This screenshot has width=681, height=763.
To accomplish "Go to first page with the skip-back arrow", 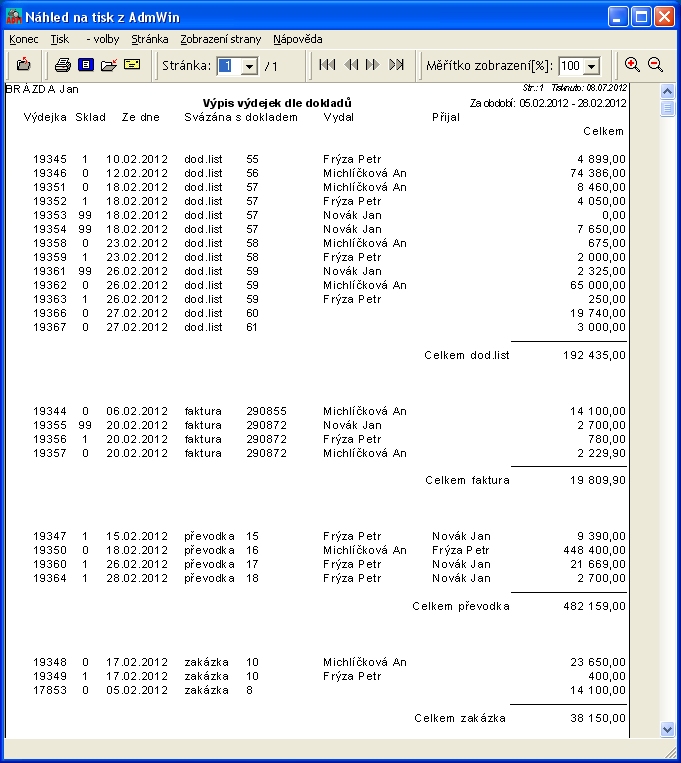I will pyautogui.click(x=327, y=64).
